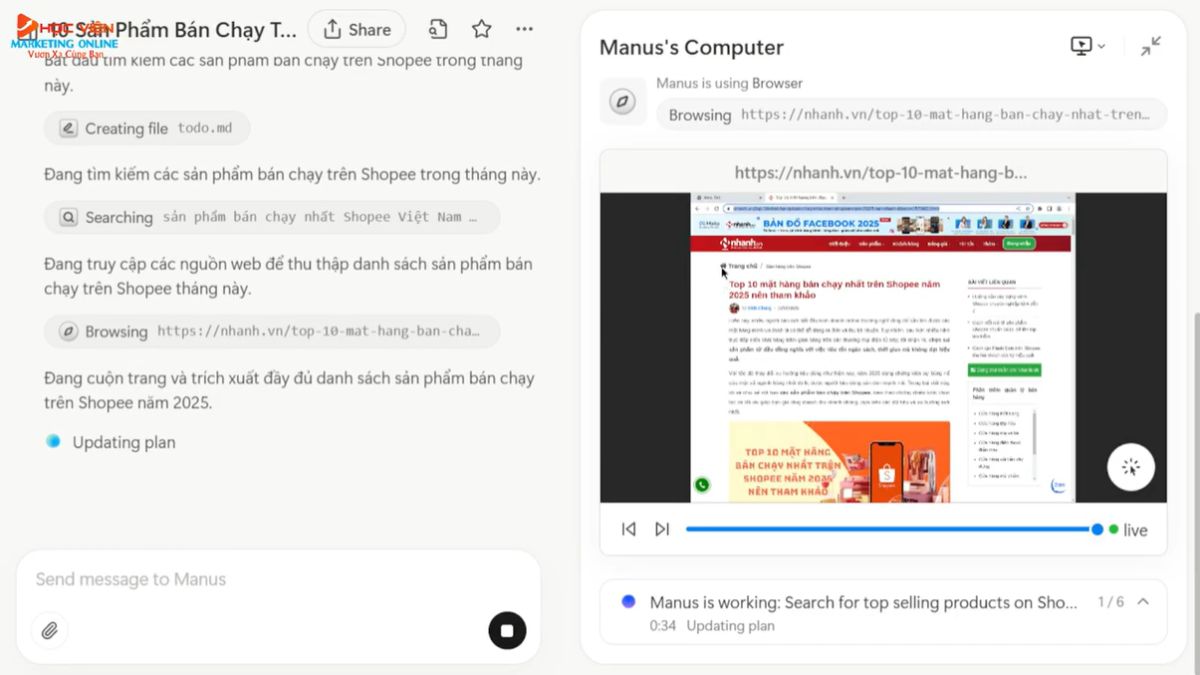Open the Browsing URL chip under 'Manus is using Browser'

click(911, 114)
